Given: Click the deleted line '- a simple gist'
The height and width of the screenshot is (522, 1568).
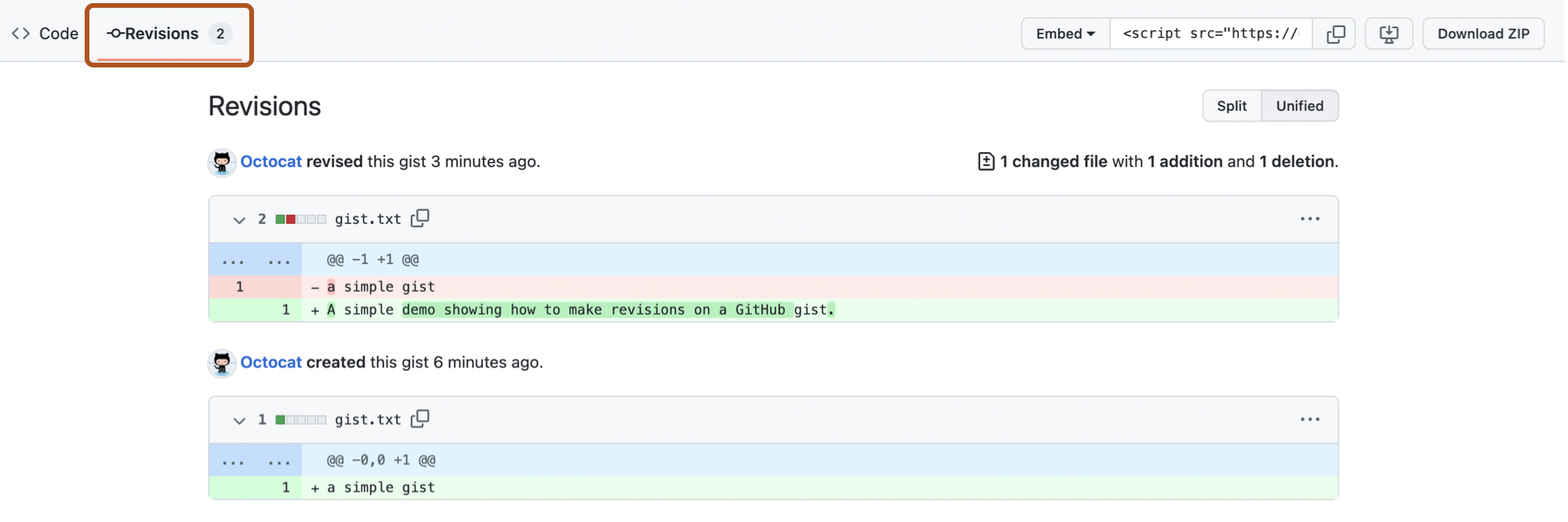Looking at the screenshot, I should pos(773,287).
